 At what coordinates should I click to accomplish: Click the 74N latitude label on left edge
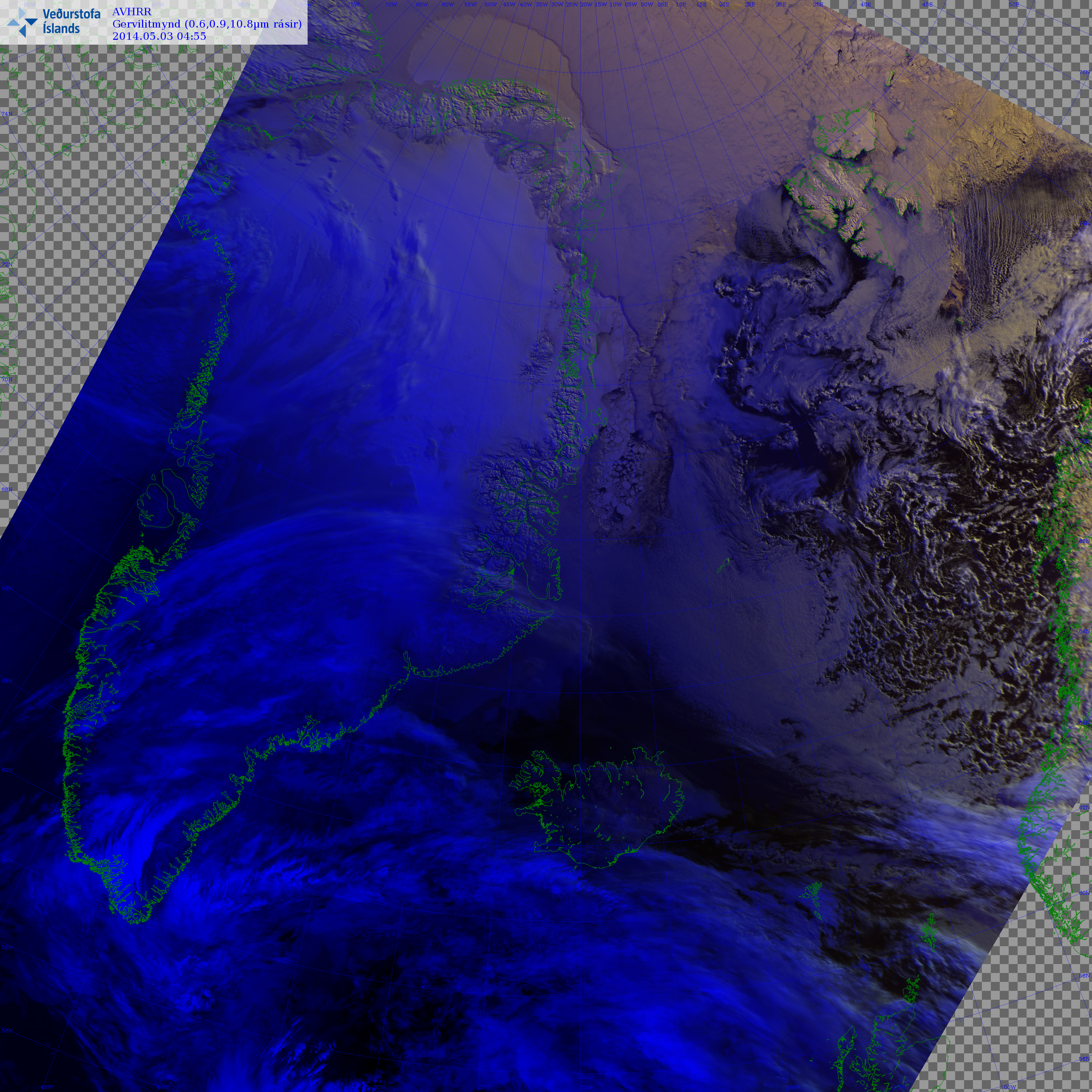click(x=7, y=114)
